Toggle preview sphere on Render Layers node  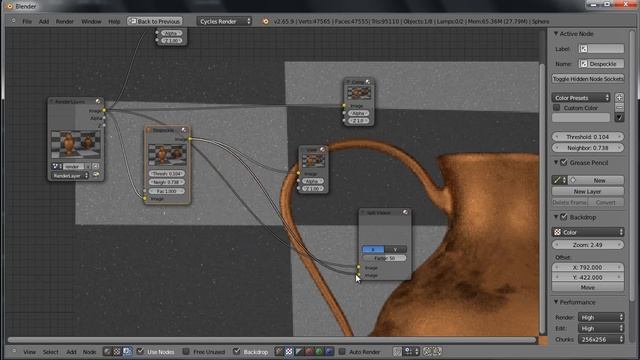tap(98, 101)
